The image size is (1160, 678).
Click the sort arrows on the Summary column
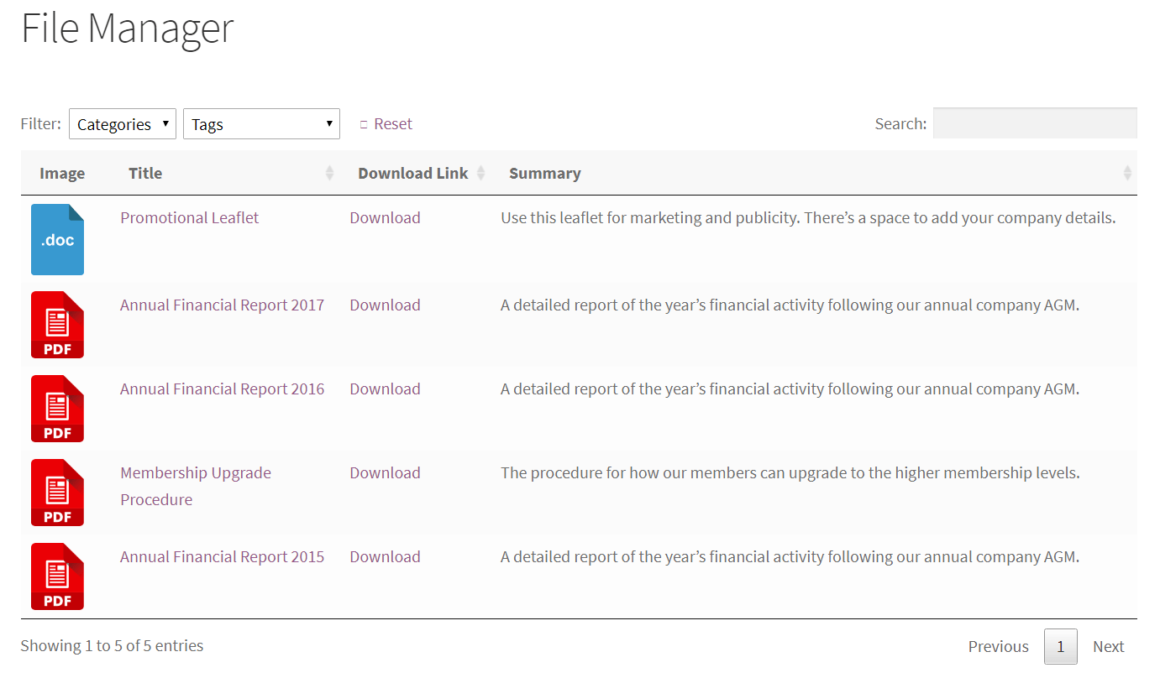tap(1130, 173)
